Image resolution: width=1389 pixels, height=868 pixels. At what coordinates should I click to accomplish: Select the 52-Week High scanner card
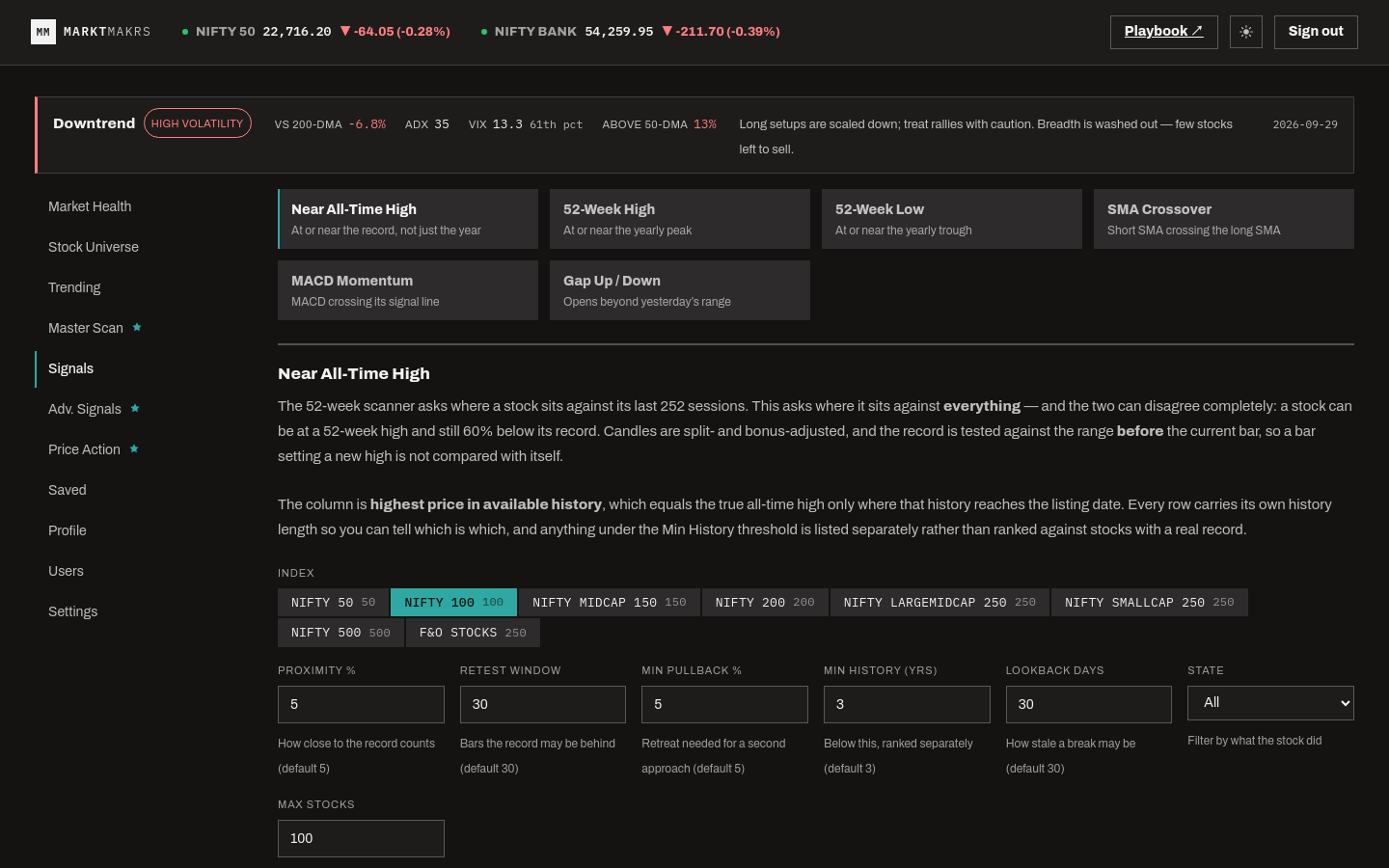point(680,219)
